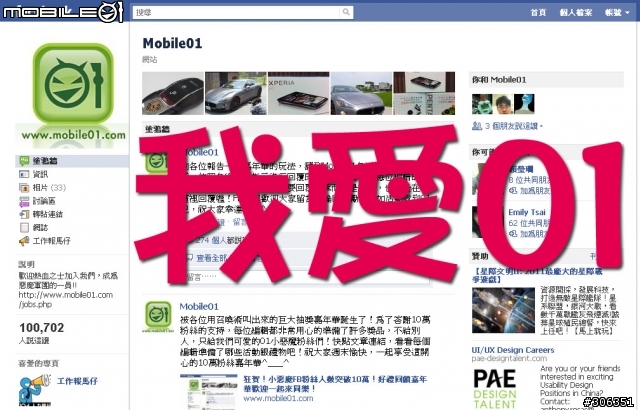Click the search magnifier icon
The image size is (640, 410).
pos(346,12)
